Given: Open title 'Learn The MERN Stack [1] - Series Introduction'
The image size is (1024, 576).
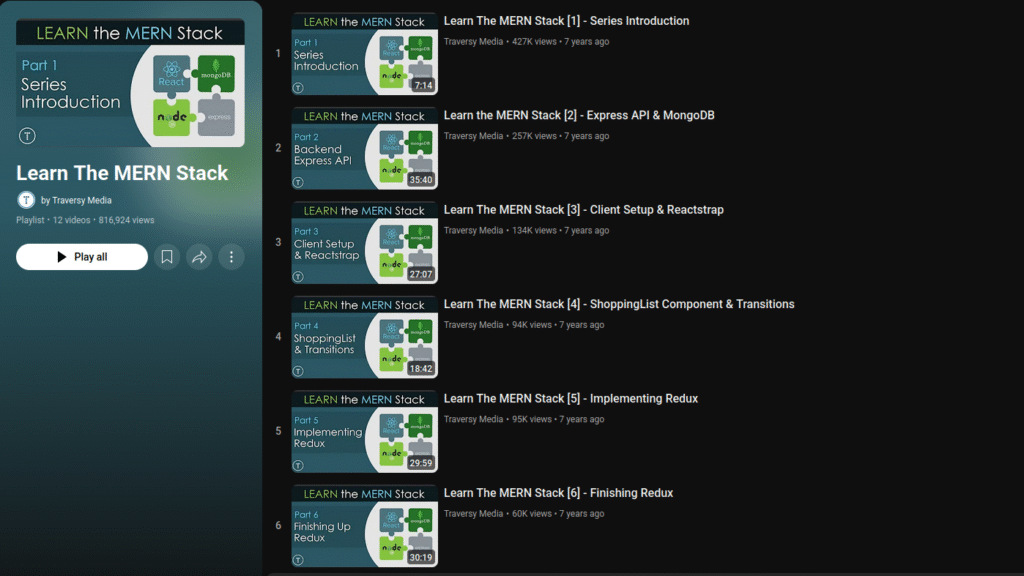Looking at the screenshot, I should click(x=566, y=21).
